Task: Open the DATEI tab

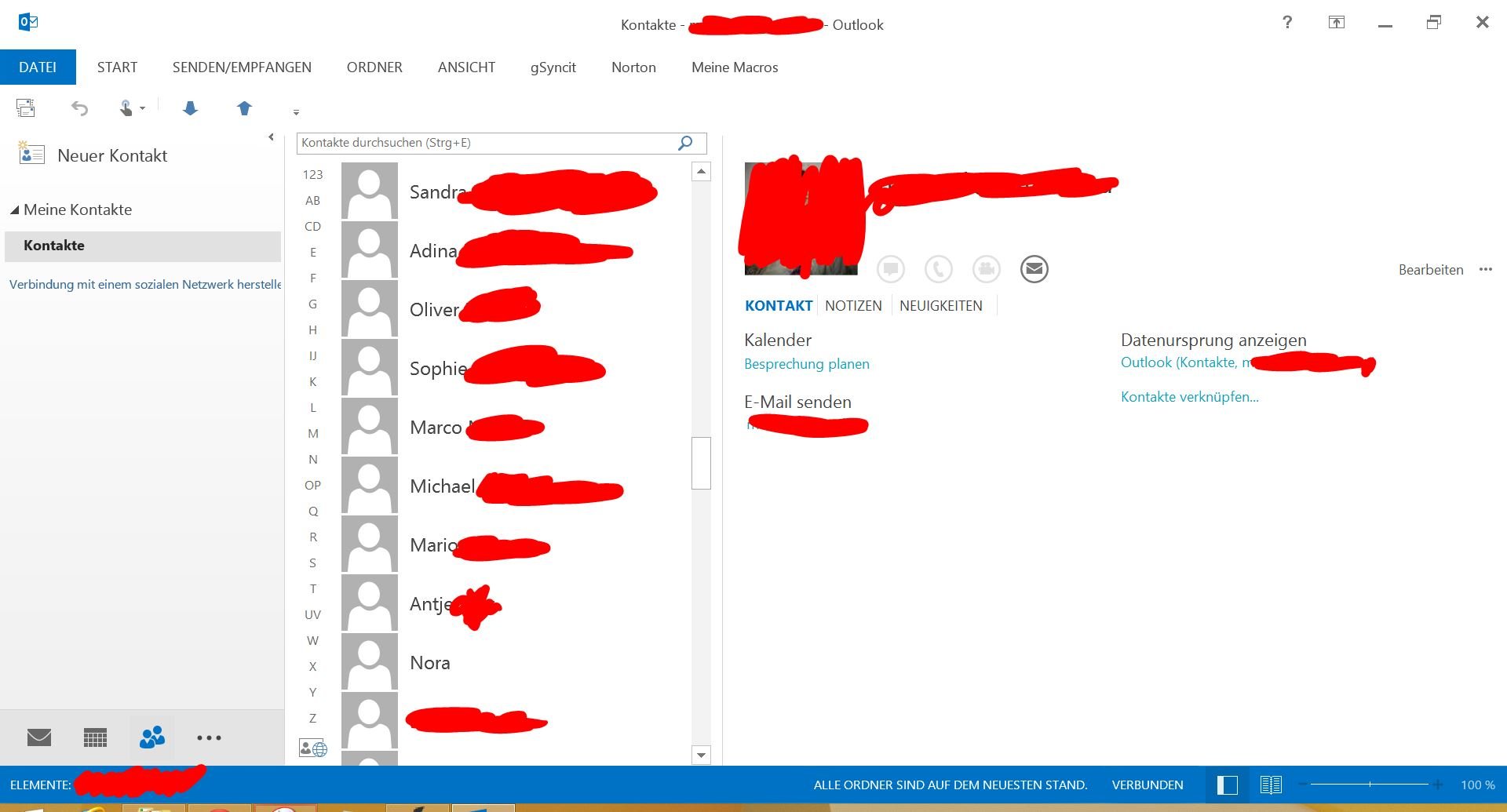Action: [x=38, y=67]
